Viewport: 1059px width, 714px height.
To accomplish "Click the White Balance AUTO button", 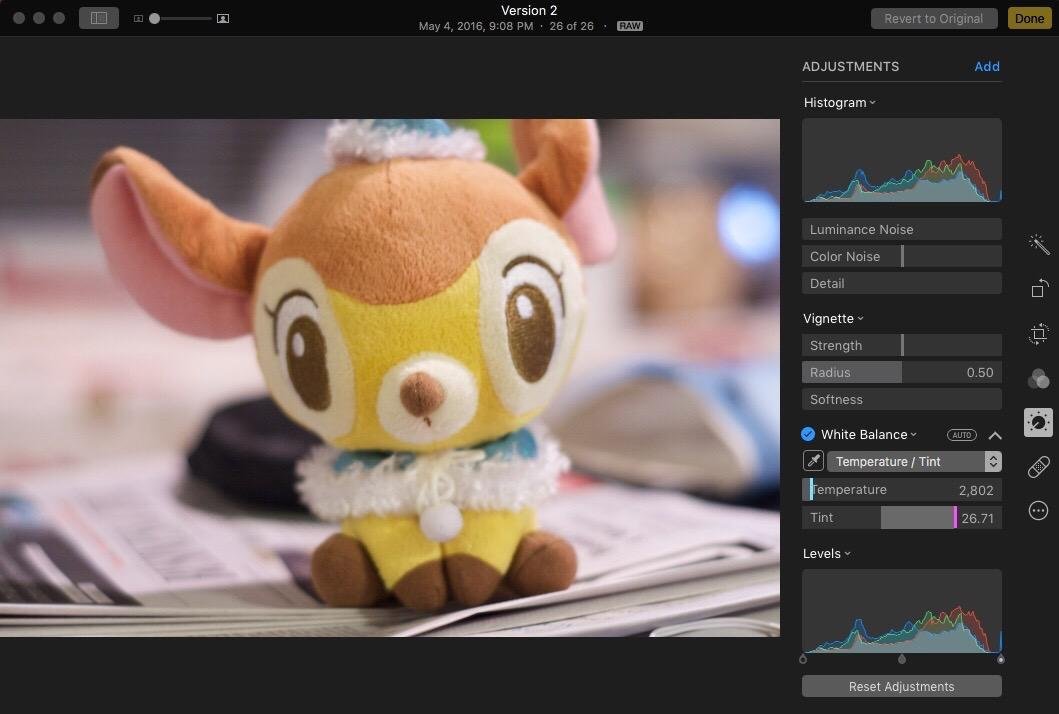I will coord(962,435).
